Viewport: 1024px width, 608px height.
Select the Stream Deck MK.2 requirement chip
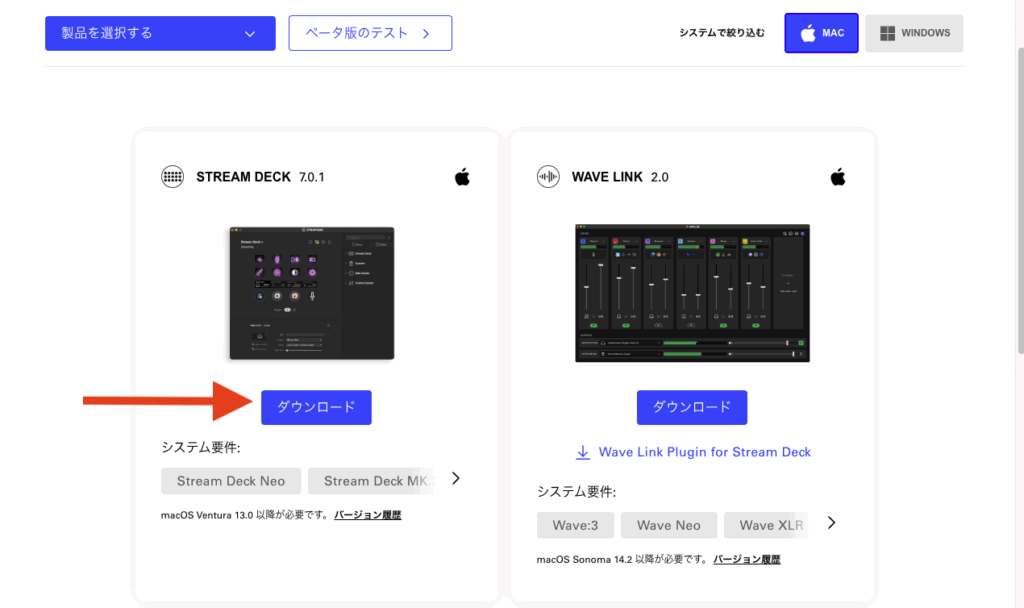370,481
